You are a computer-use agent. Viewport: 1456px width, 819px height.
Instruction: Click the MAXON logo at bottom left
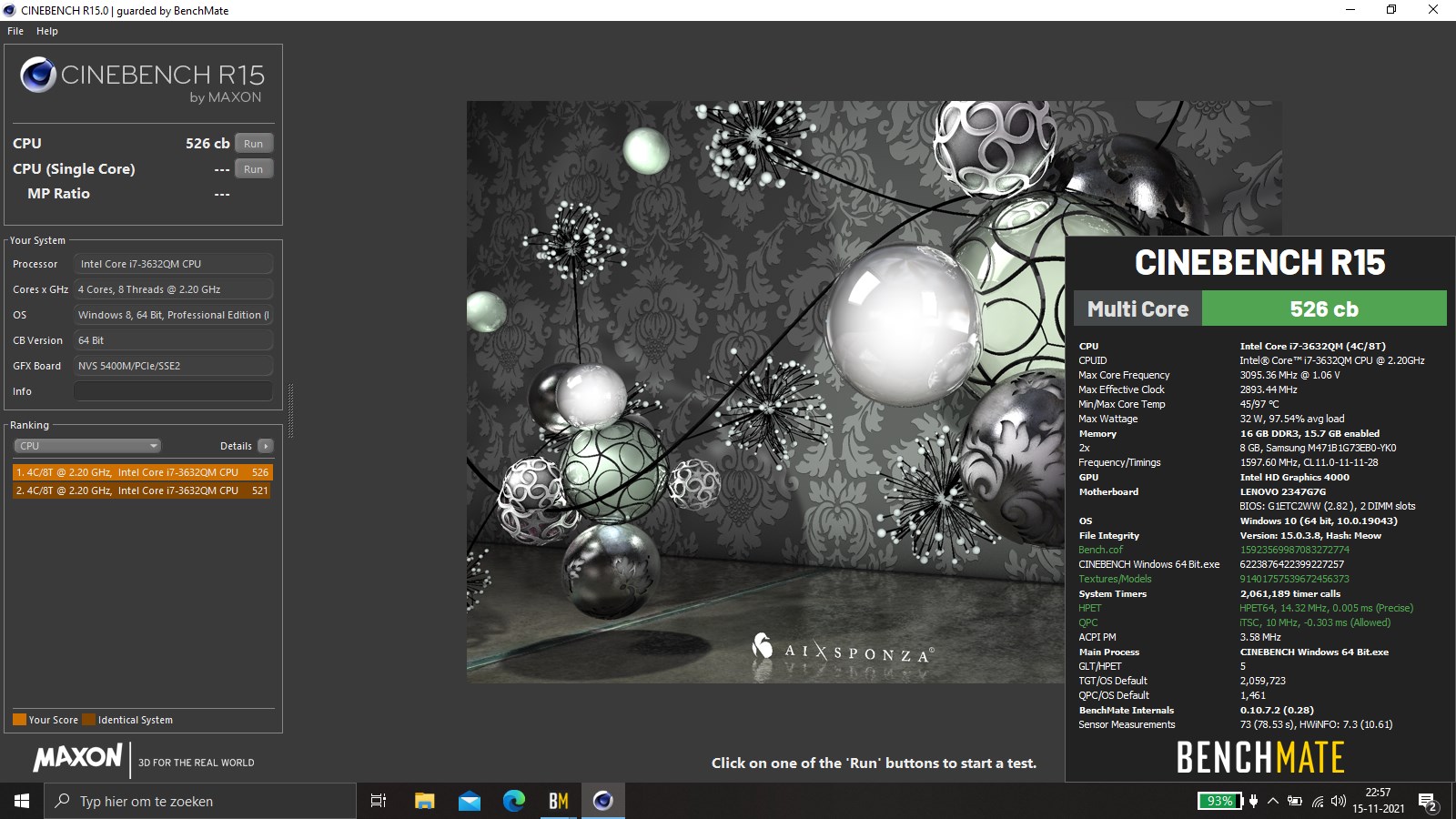click(77, 758)
